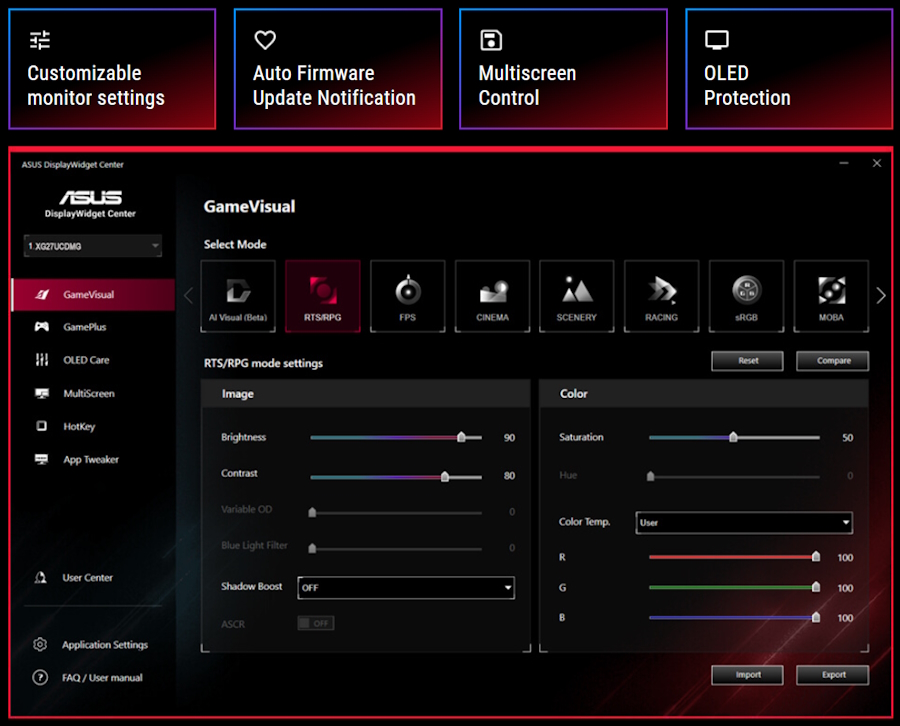Click the OLED Care sliders icon
This screenshot has width=900, height=726.
[x=41, y=360]
